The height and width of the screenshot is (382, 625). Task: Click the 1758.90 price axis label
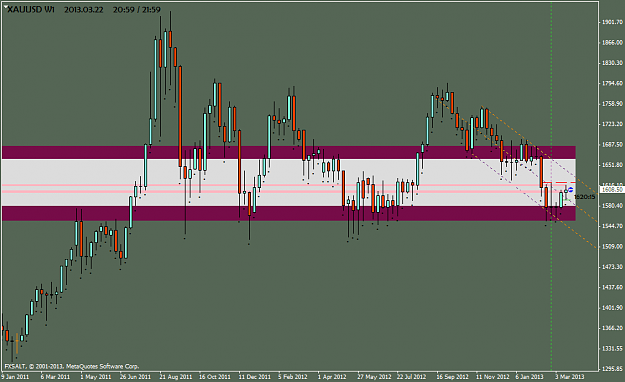612,104
